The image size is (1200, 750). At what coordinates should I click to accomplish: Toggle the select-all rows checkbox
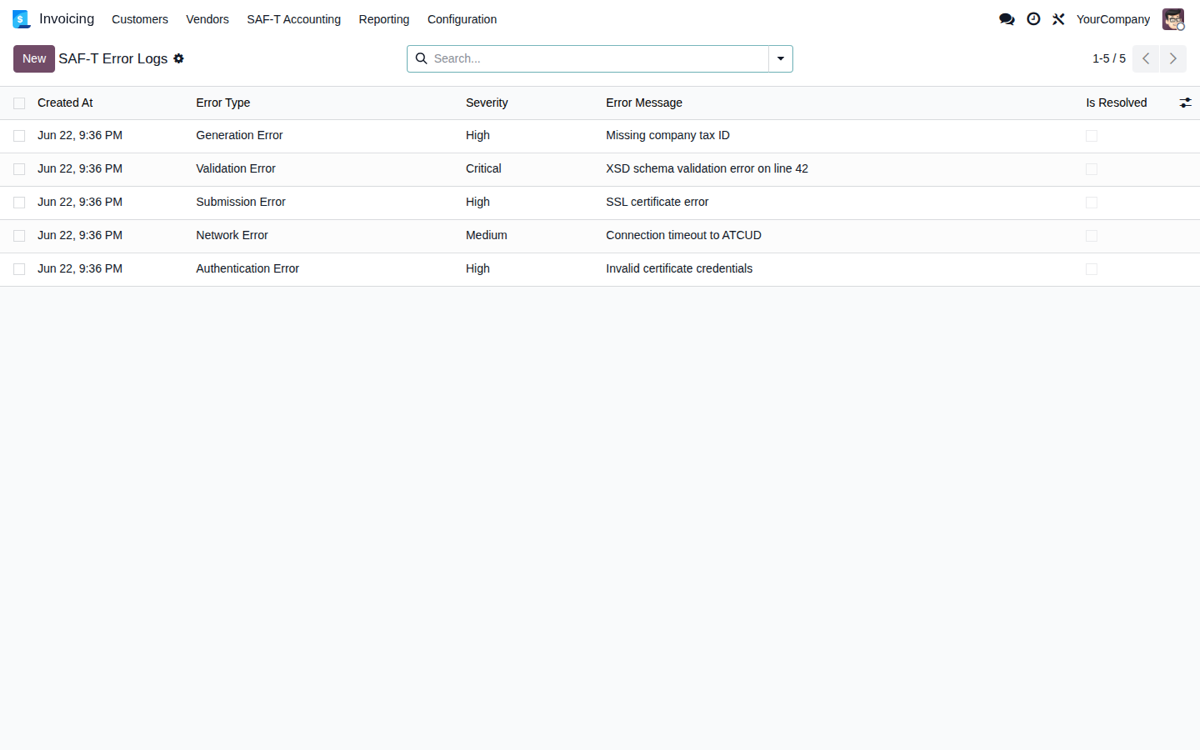(x=19, y=103)
